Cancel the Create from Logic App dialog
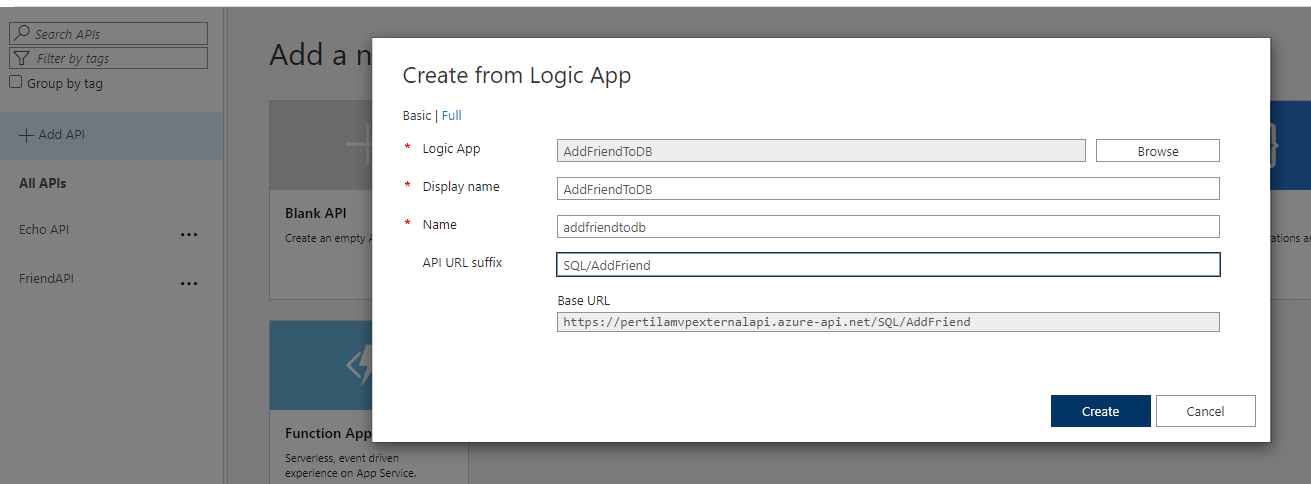Viewport: 1311px width, 484px height. (x=1205, y=411)
